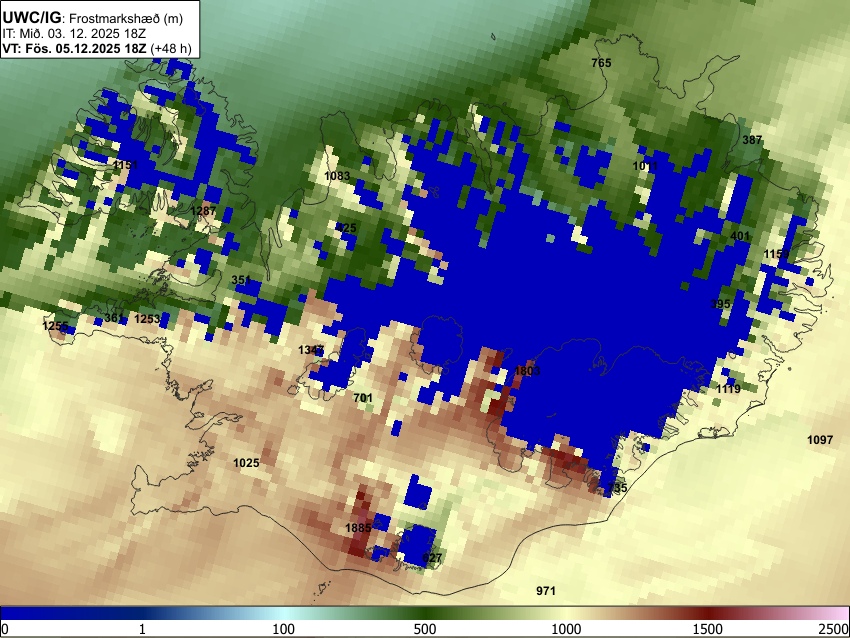Select the 1097 value label
This screenshot has width=850, height=638.
pyautogui.click(x=820, y=440)
